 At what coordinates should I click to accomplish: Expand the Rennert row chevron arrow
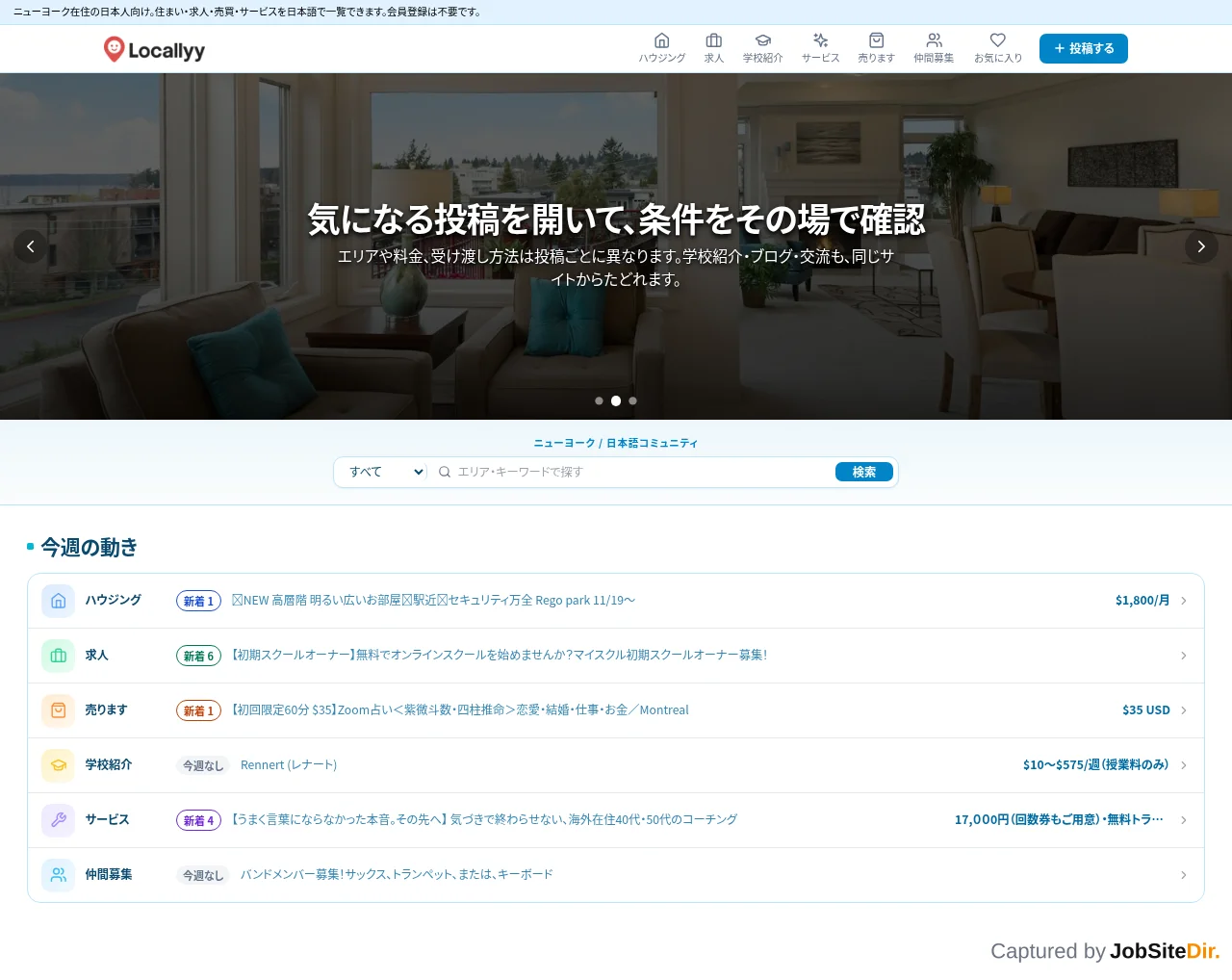point(1184,765)
